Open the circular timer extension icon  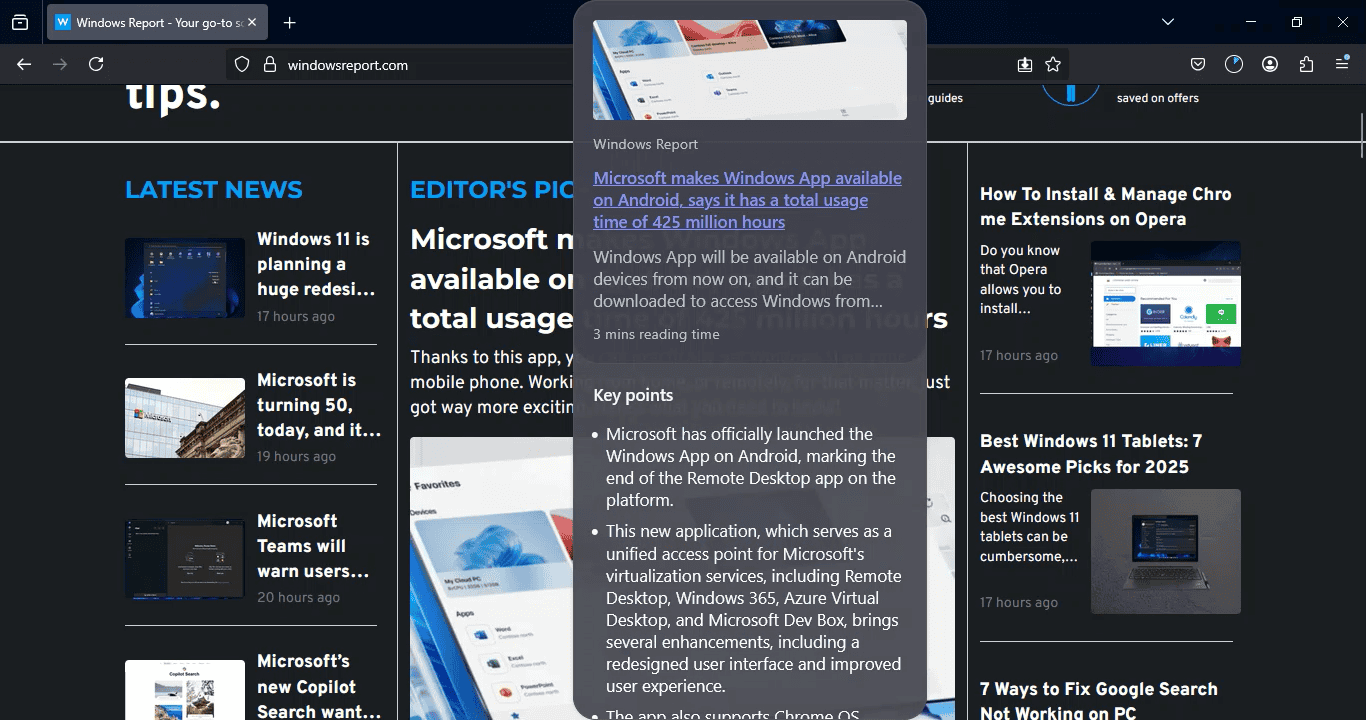point(1234,64)
